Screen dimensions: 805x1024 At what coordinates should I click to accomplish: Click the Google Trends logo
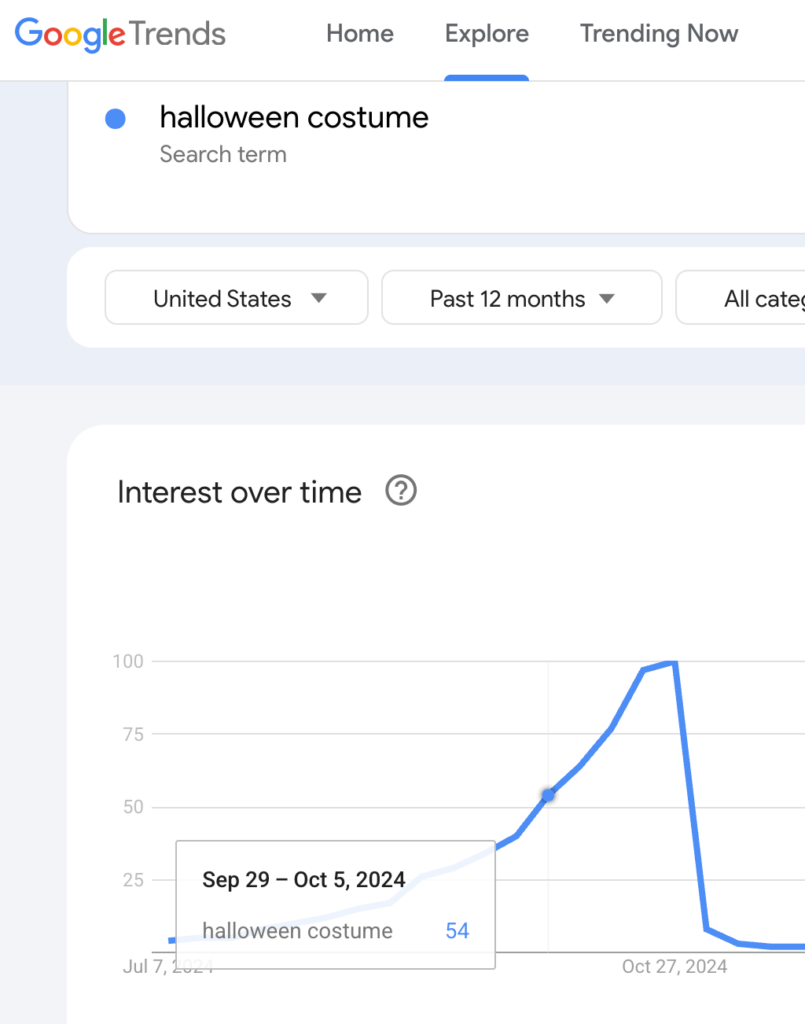pyautogui.click(x=119, y=34)
